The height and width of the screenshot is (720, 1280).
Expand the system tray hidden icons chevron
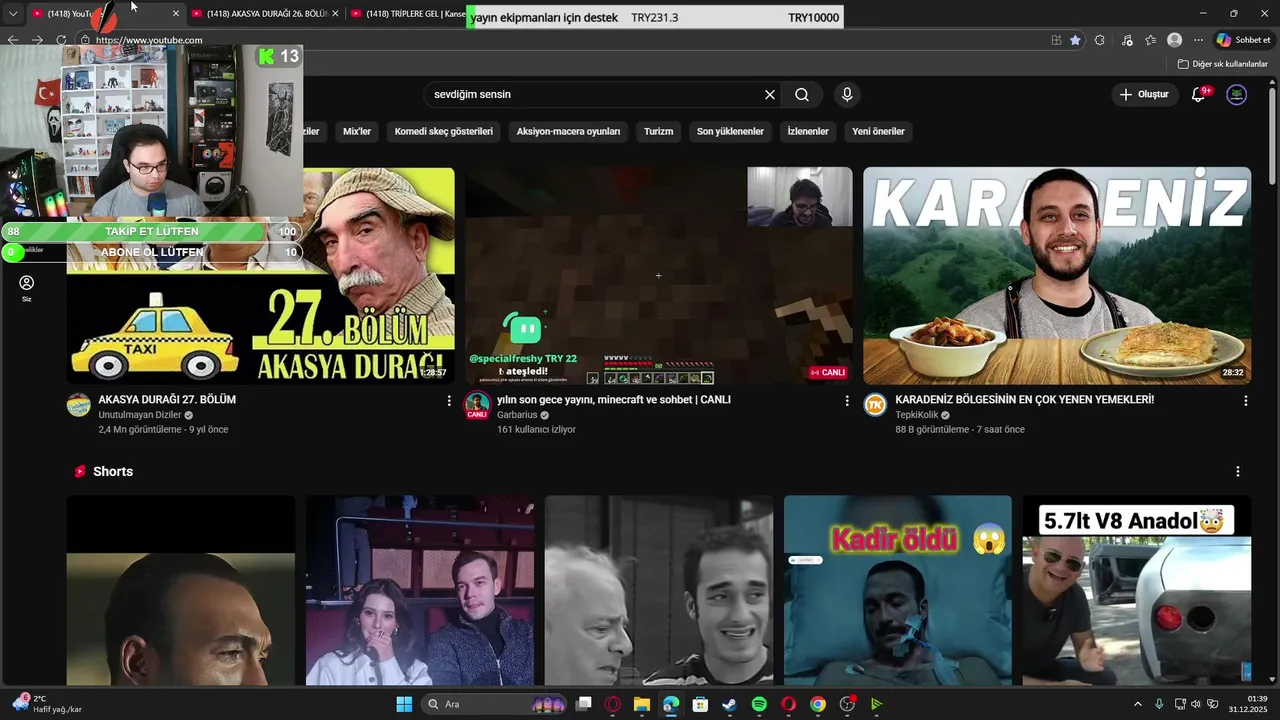pyautogui.click(x=1138, y=704)
